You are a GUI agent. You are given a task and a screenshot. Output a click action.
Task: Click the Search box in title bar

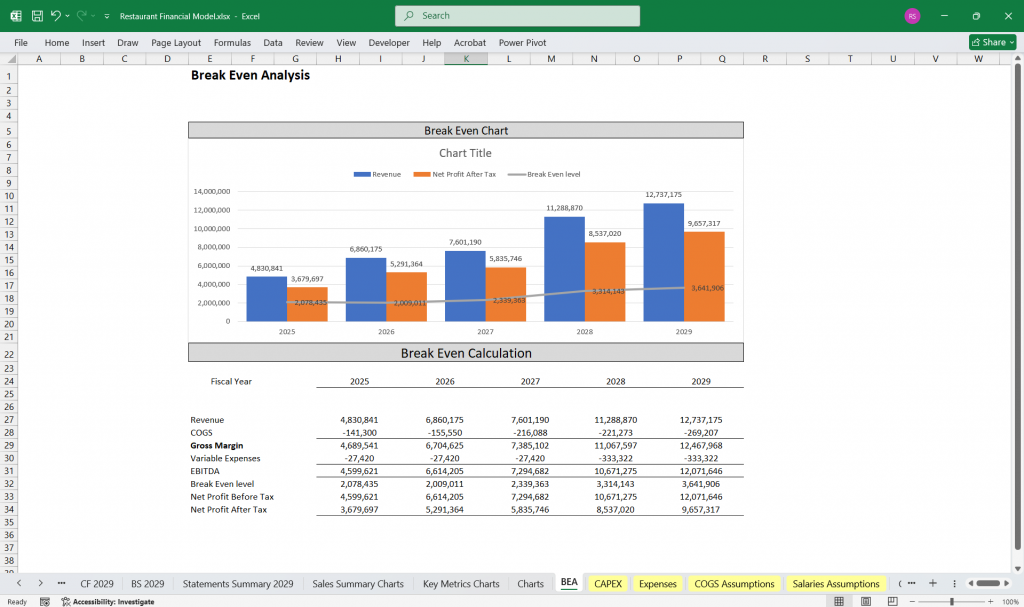pos(516,16)
